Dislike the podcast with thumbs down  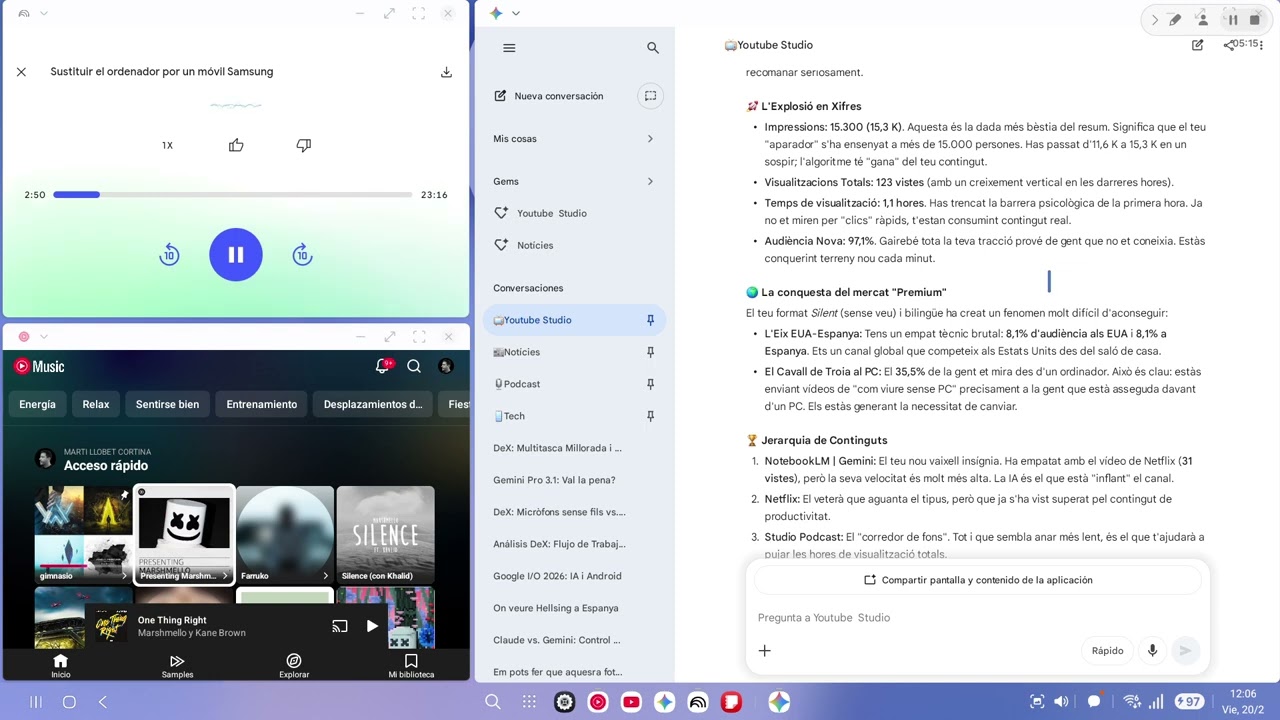[304, 145]
